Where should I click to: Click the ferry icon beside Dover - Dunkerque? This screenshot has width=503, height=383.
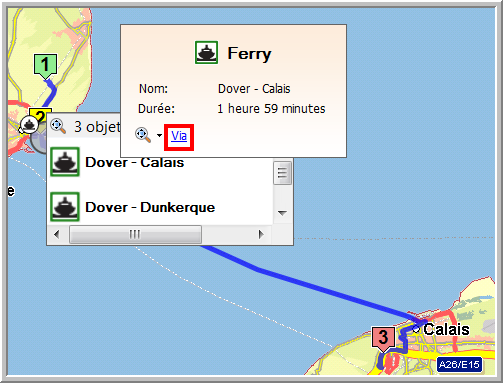[x=65, y=207]
